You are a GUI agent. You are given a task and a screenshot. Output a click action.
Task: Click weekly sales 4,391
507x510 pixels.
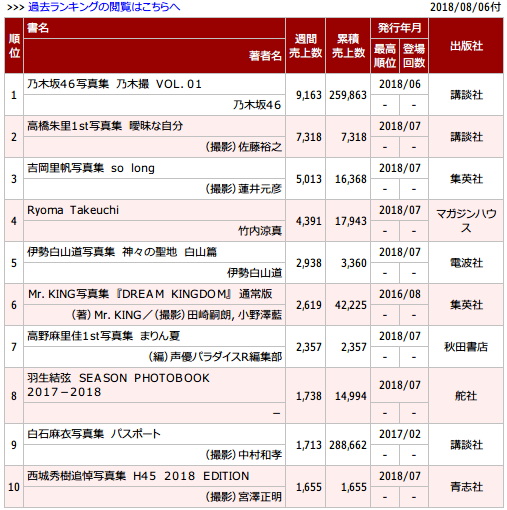pyautogui.click(x=309, y=221)
